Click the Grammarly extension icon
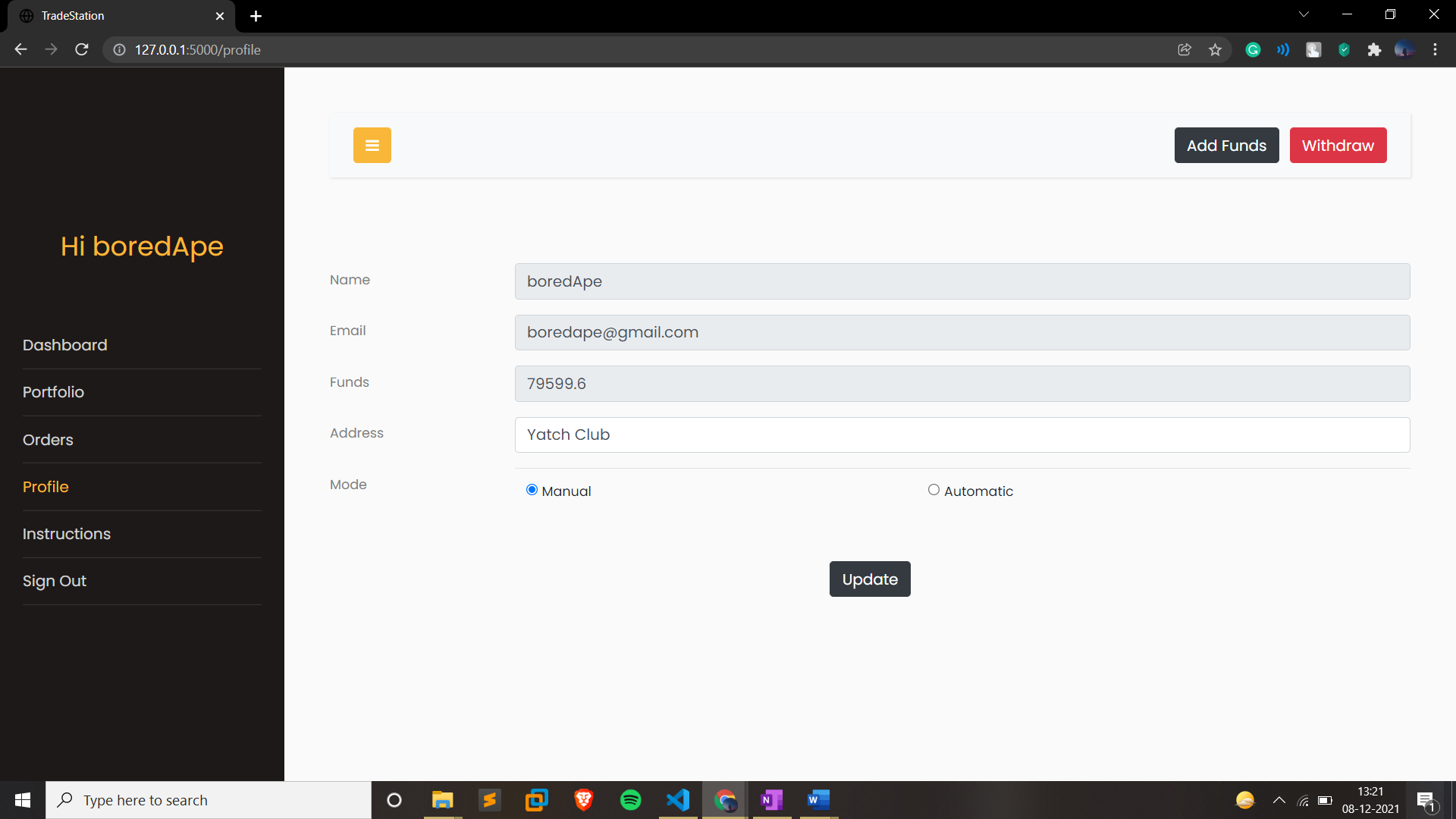 tap(1253, 50)
